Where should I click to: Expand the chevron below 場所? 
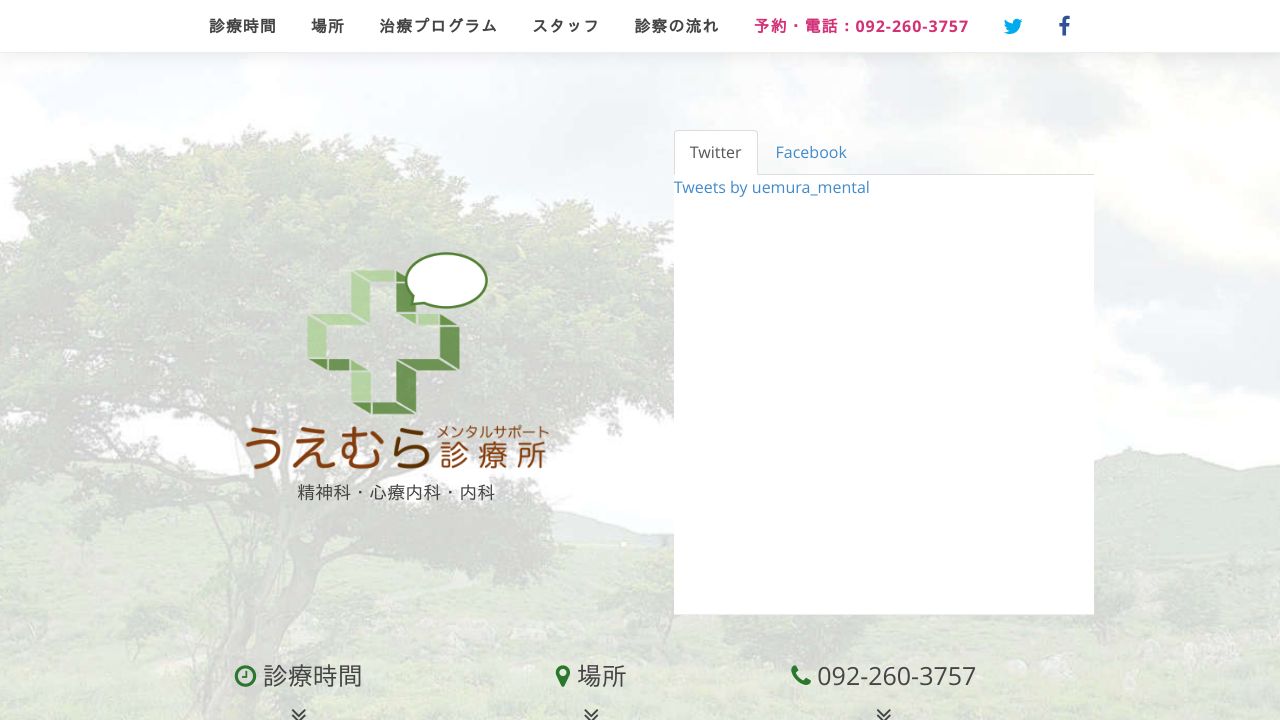(591, 713)
